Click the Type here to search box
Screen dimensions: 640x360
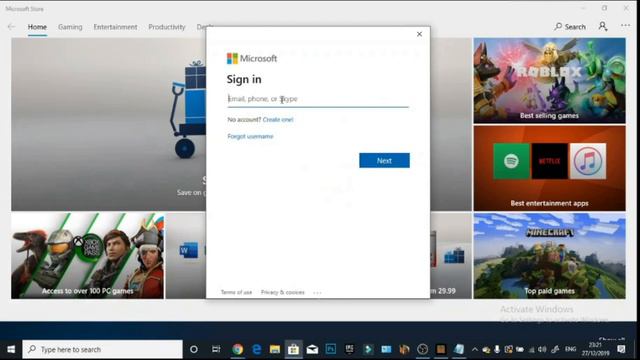click(x=102, y=349)
